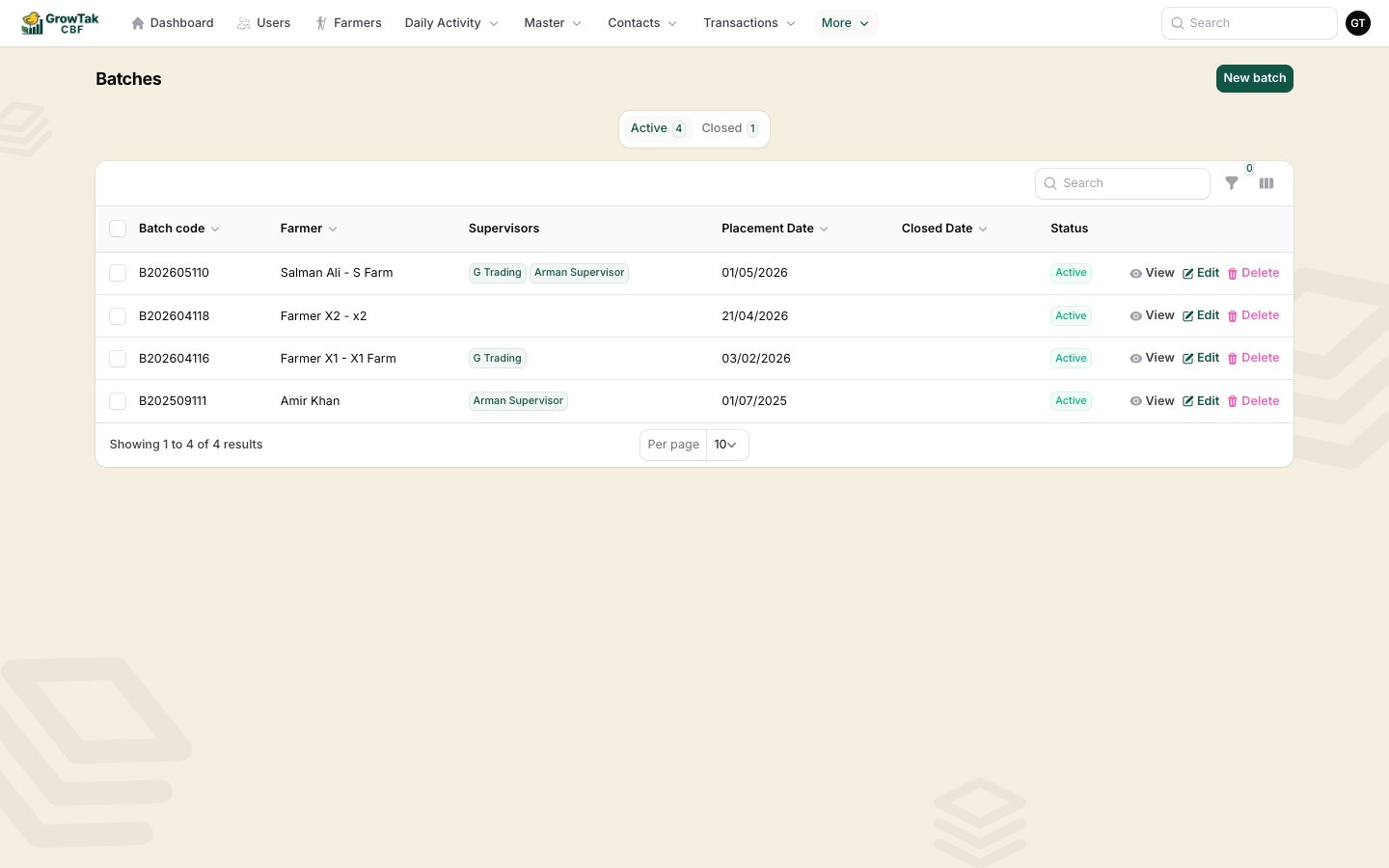This screenshot has height=868, width=1389.
Task: Click the Arman Supervisor tag for Amir Khan
Action: point(518,401)
